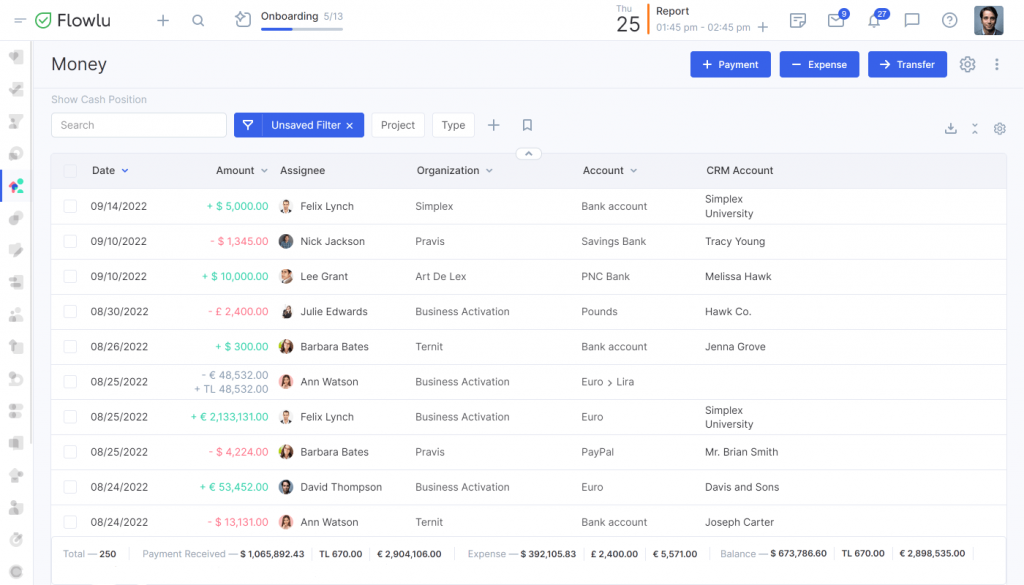Open the notifications bell icon
The height and width of the screenshot is (585, 1024).
click(874, 20)
